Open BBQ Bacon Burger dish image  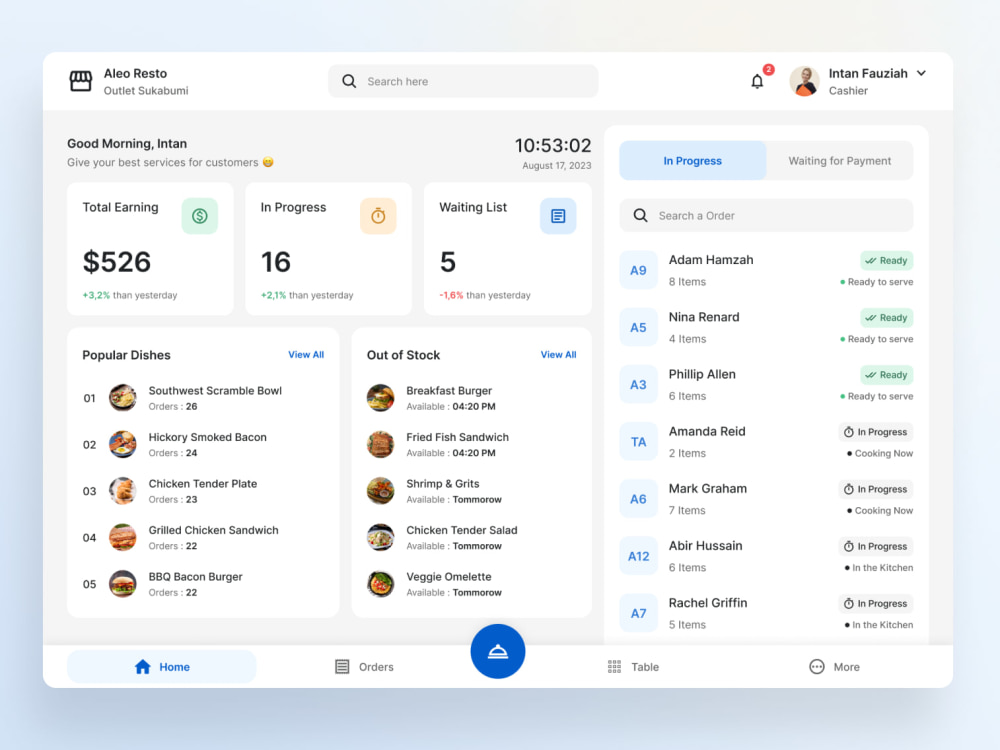point(122,584)
